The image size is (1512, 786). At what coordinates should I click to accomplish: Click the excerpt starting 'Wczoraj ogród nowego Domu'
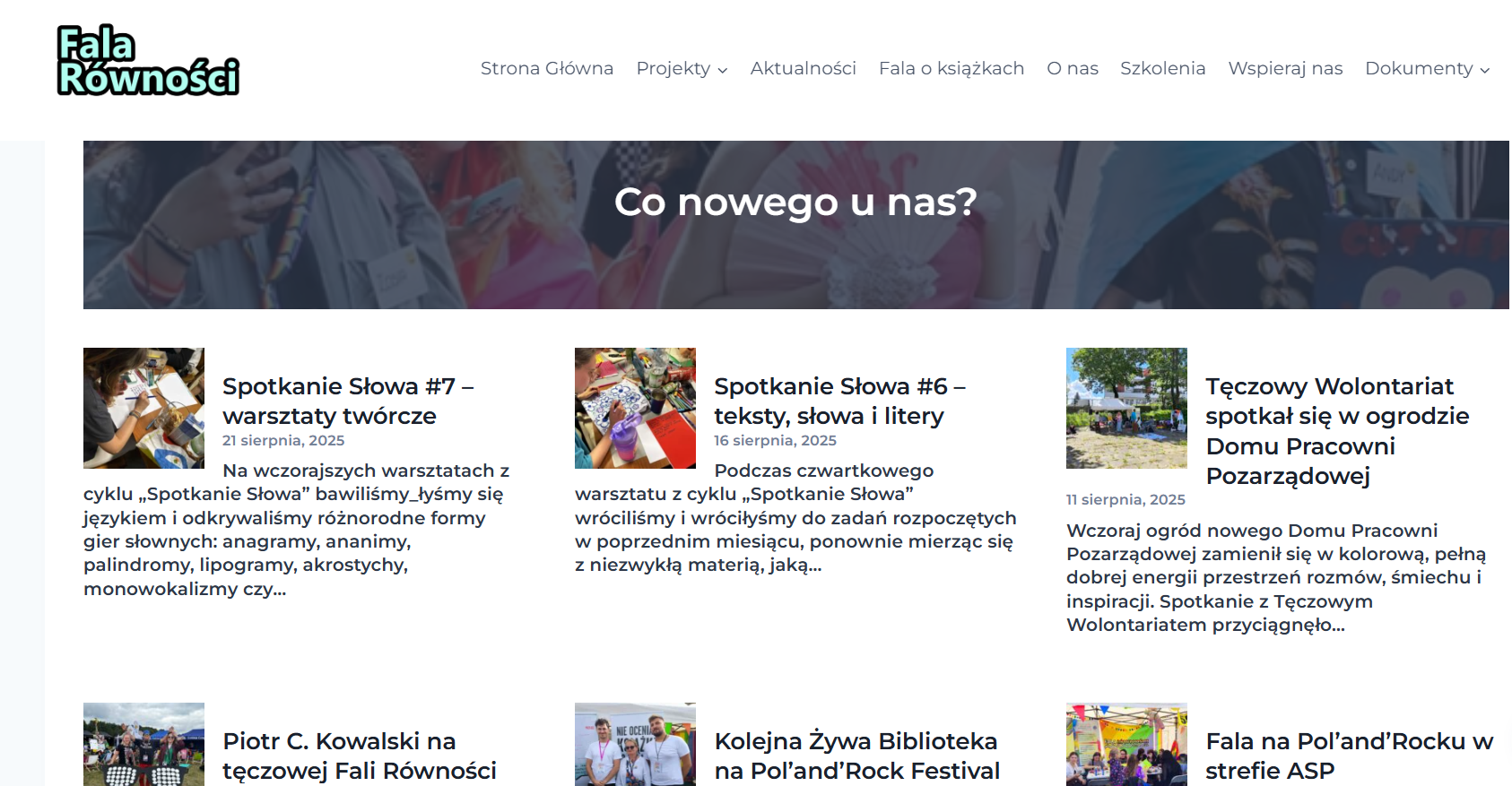(x=1276, y=577)
